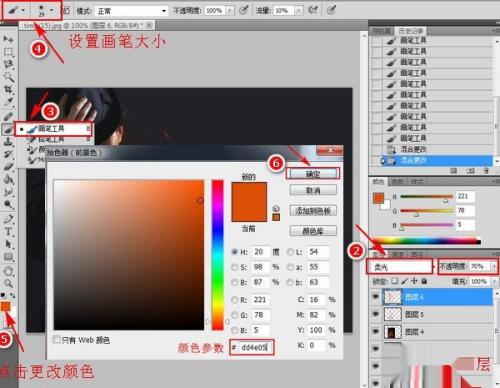The height and width of the screenshot is (388, 500).
Task: Select the Zoom tool in toolbar
Action: [8, 283]
